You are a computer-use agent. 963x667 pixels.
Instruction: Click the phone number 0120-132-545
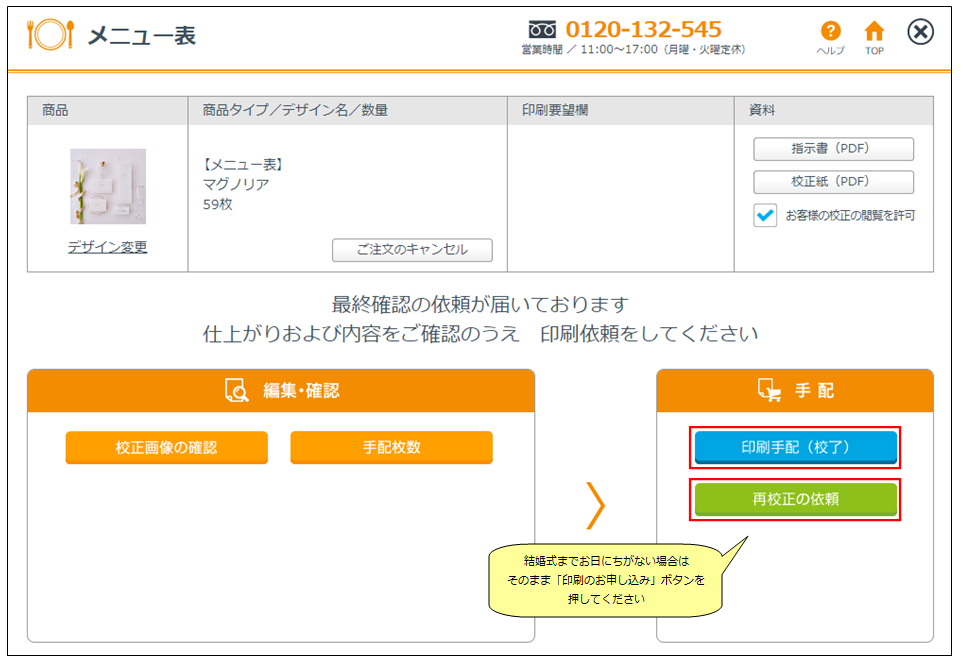click(x=643, y=29)
